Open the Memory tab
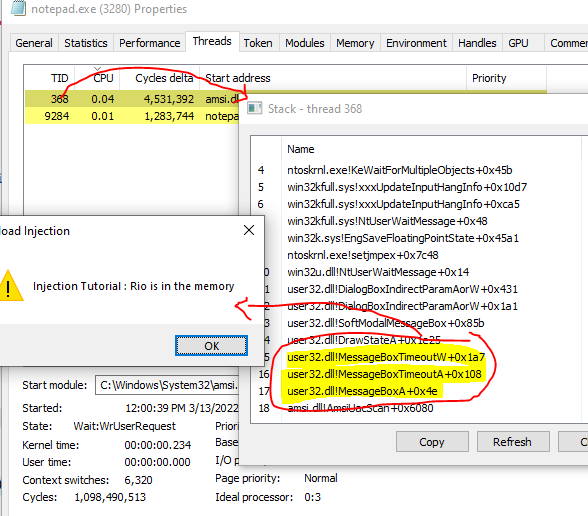This screenshot has width=588, height=516. pos(355,43)
